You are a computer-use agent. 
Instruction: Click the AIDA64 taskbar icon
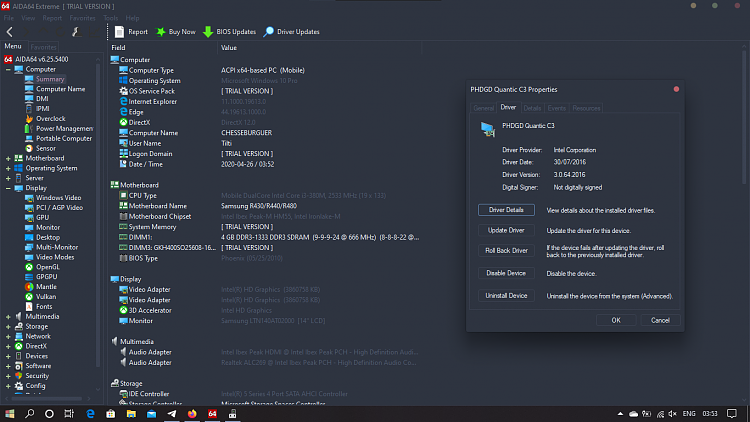(212, 413)
